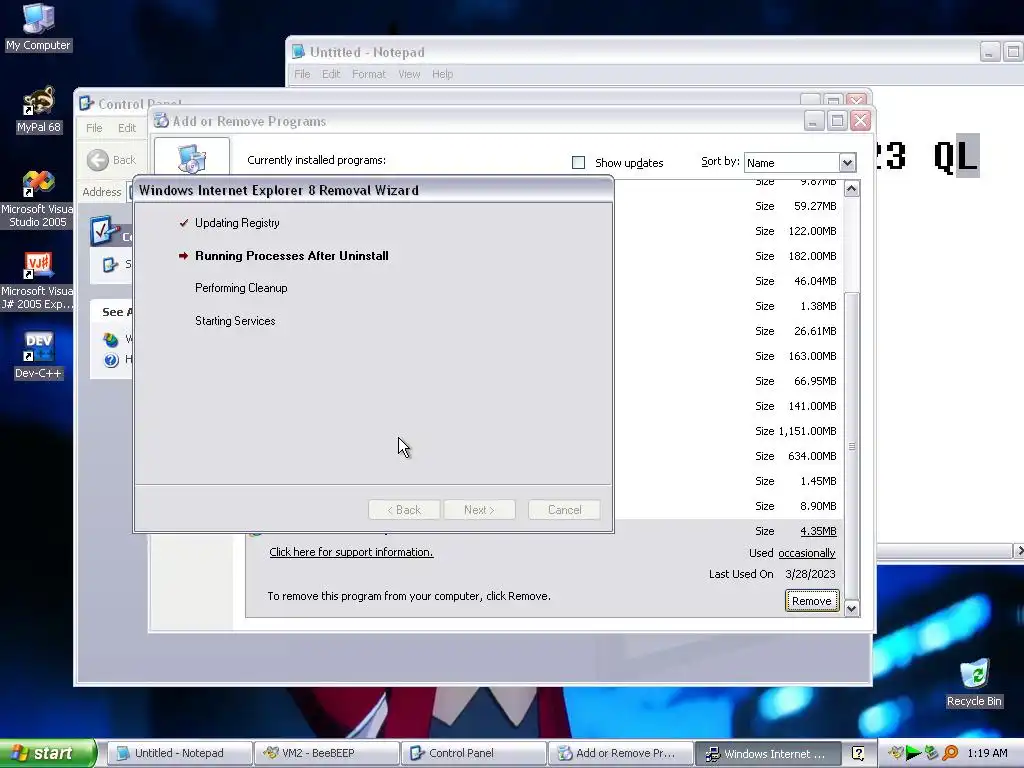Click the taskbar clock showing 1:19 AM
This screenshot has height=768, width=1024.
click(987, 753)
